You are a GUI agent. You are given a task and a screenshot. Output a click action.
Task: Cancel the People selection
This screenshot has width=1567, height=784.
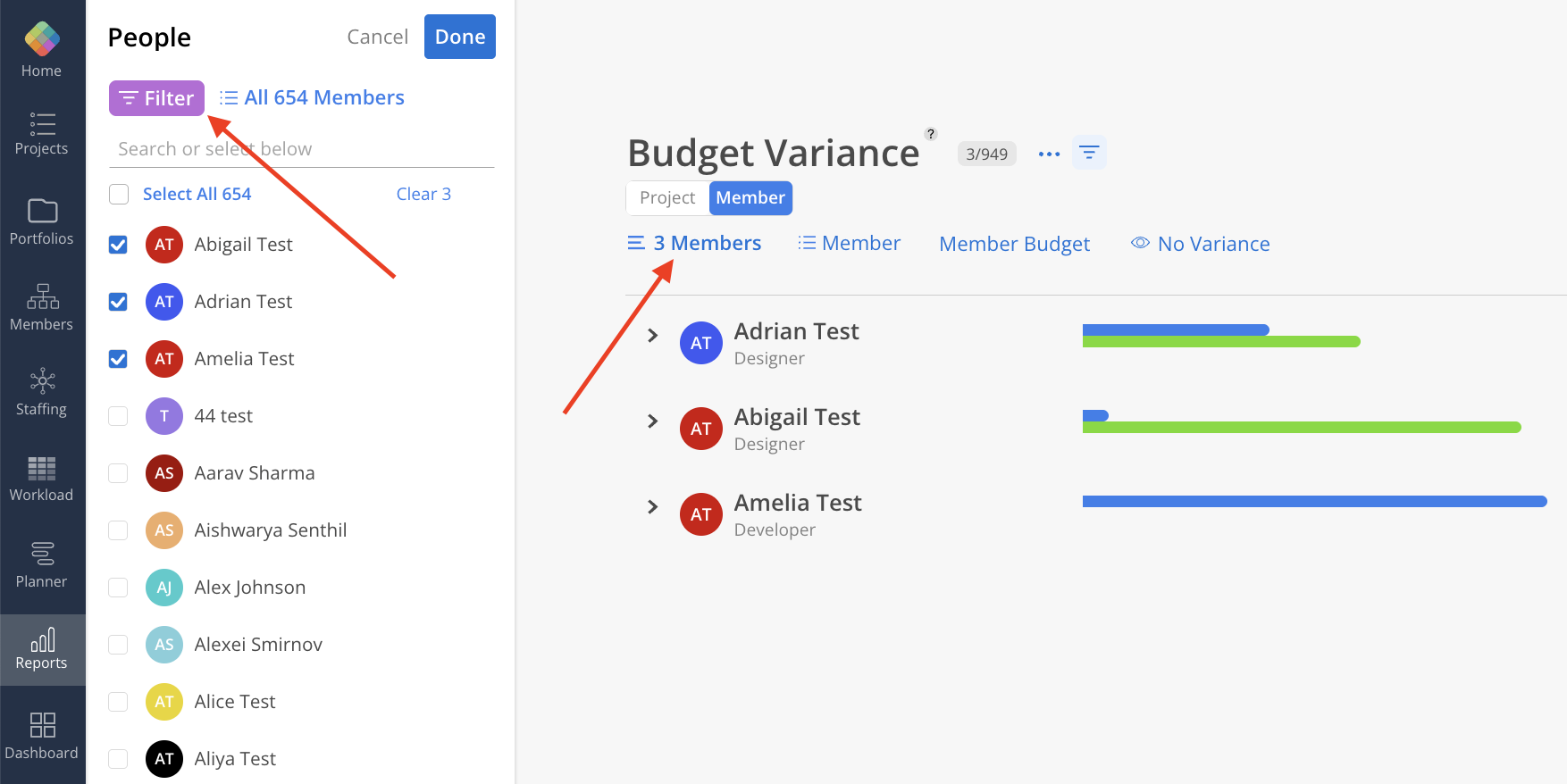click(377, 37)
